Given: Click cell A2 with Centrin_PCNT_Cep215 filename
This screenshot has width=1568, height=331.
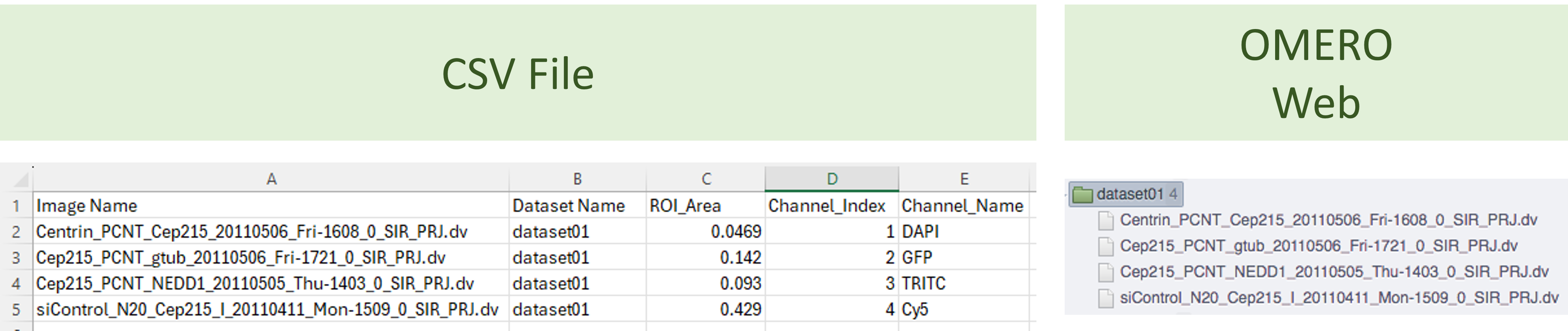Looking at the screenshot, I should click(271, 232).
